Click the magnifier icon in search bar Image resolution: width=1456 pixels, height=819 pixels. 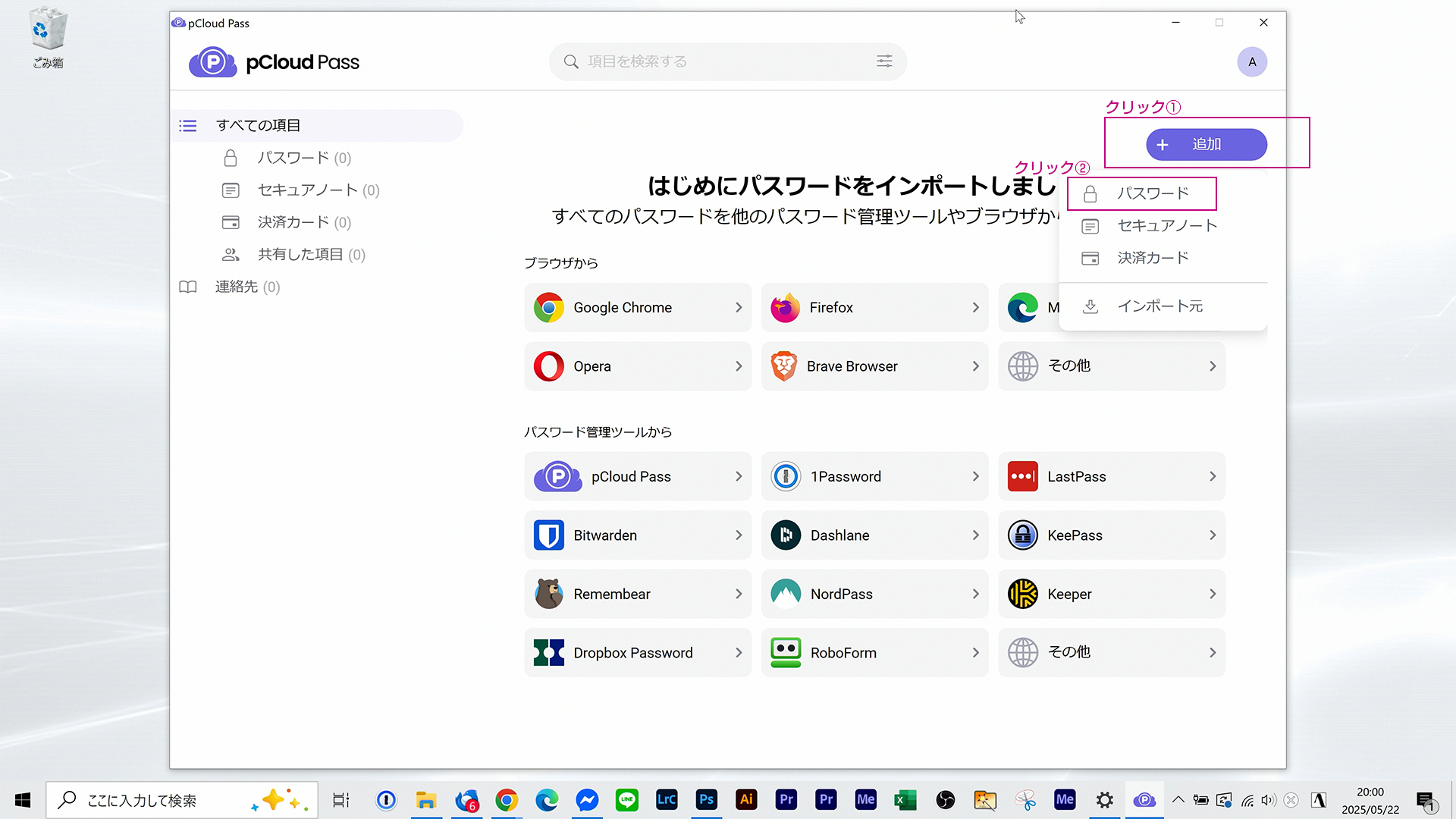tap(571, 61)
